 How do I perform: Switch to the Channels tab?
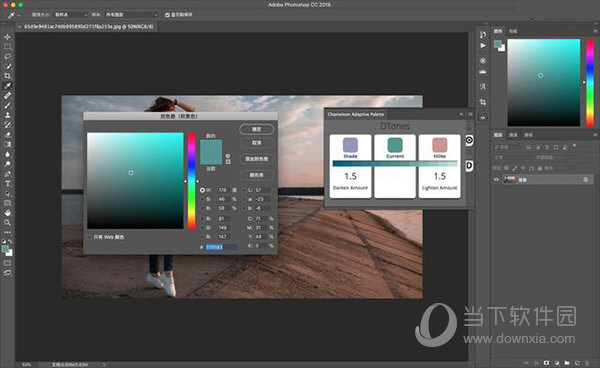(x=514, y=135)
